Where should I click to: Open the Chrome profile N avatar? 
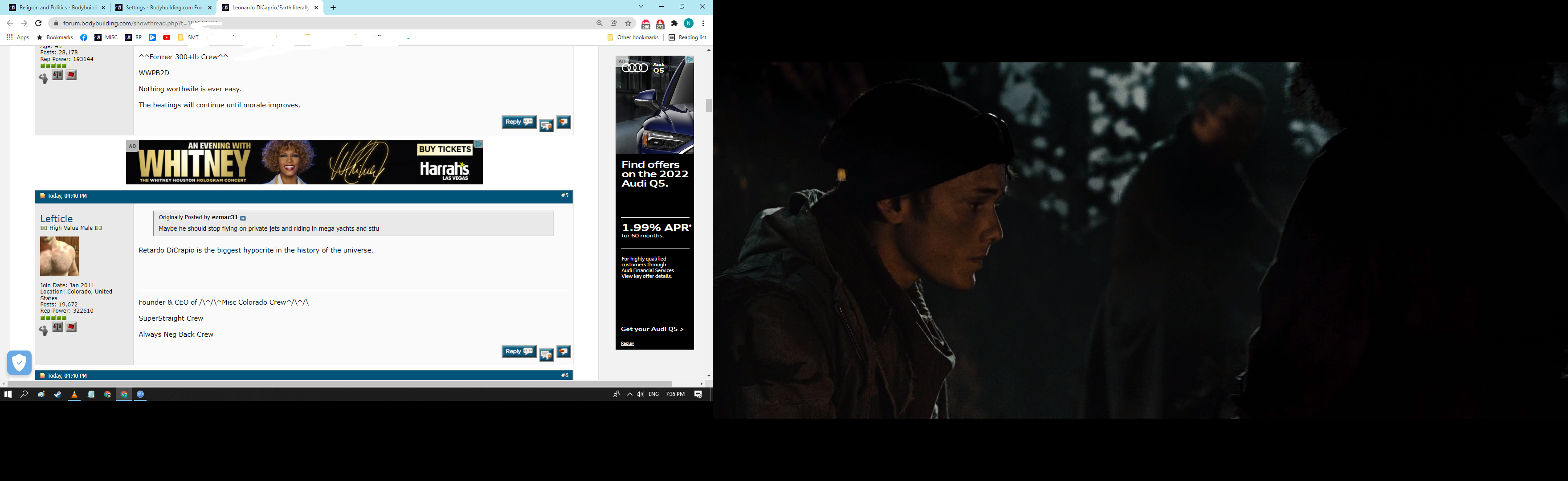(x=689, y=23)
